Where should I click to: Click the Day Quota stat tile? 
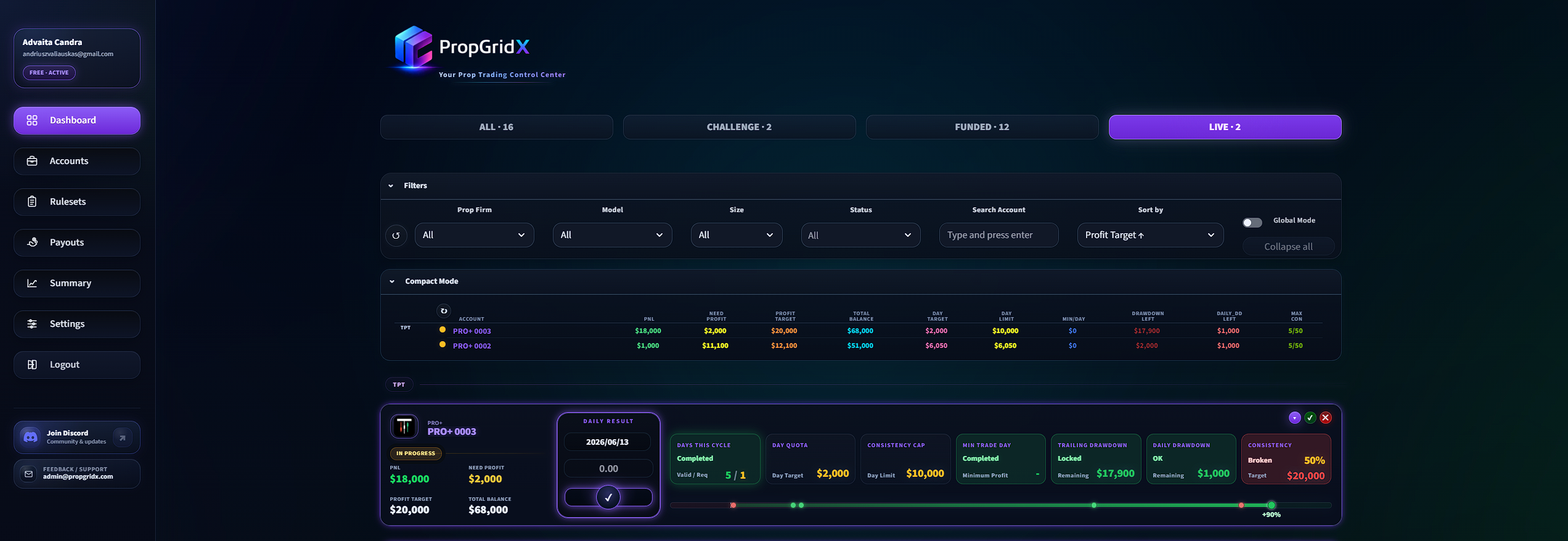coord(810,459)
